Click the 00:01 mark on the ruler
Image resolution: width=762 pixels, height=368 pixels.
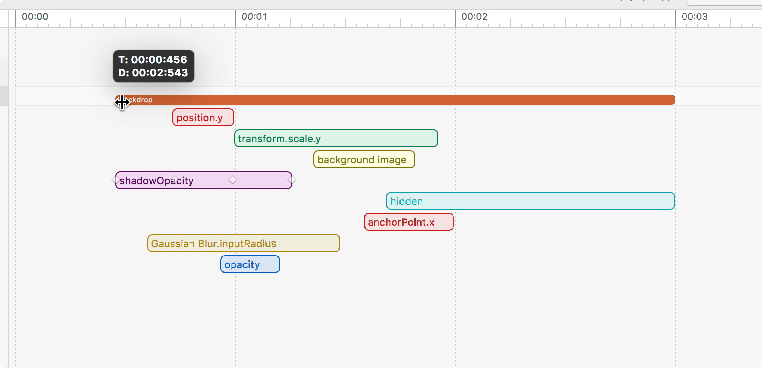[254, 17]
